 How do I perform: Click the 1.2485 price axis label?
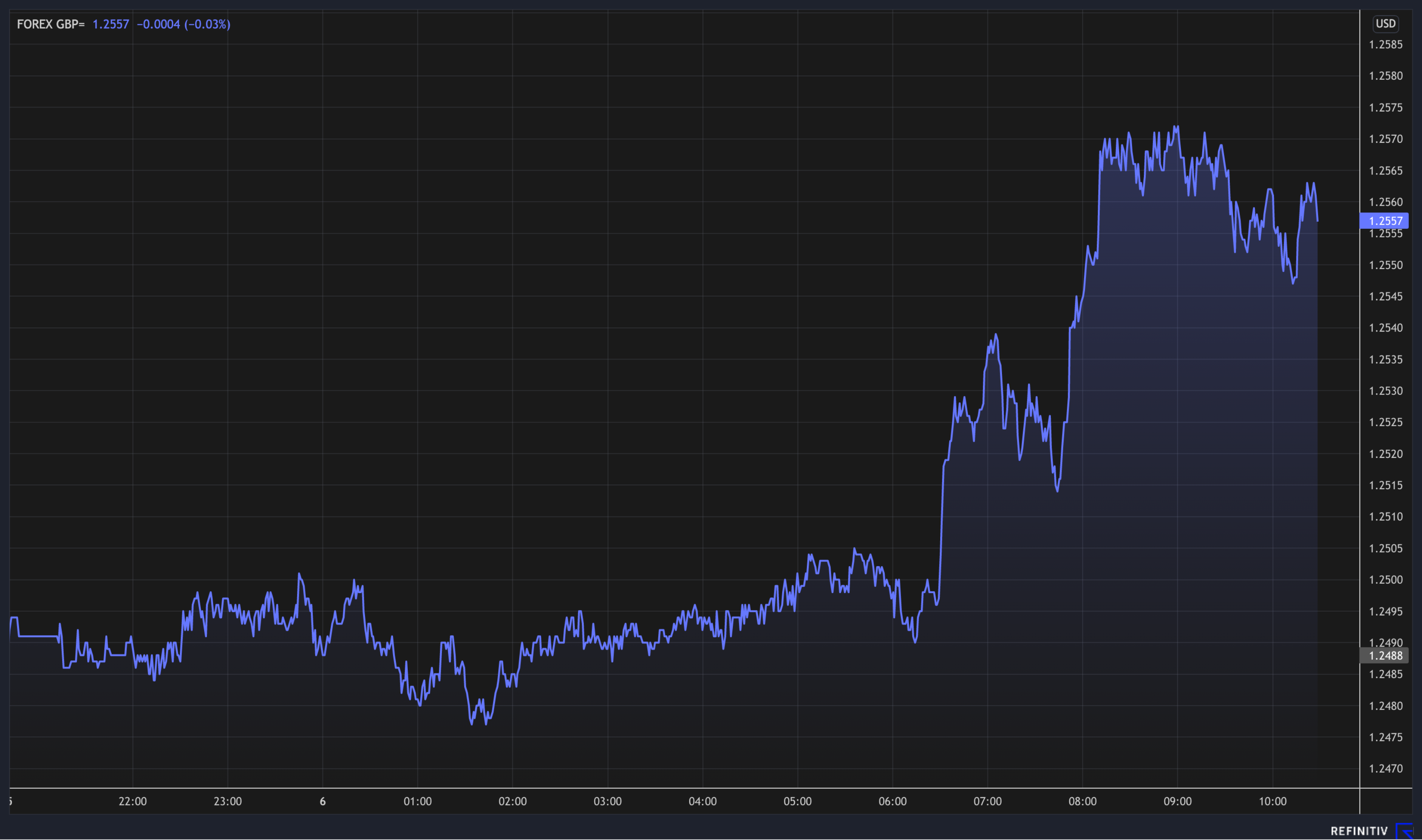click(x=1386, y=674)
